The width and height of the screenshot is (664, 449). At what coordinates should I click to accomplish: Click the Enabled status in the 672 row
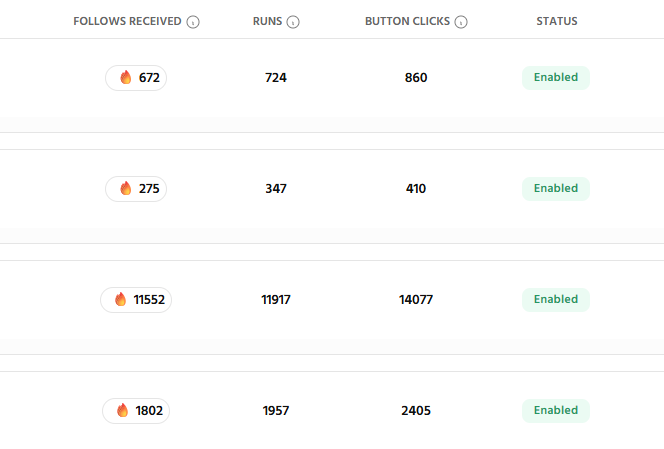tap(556, 78)
